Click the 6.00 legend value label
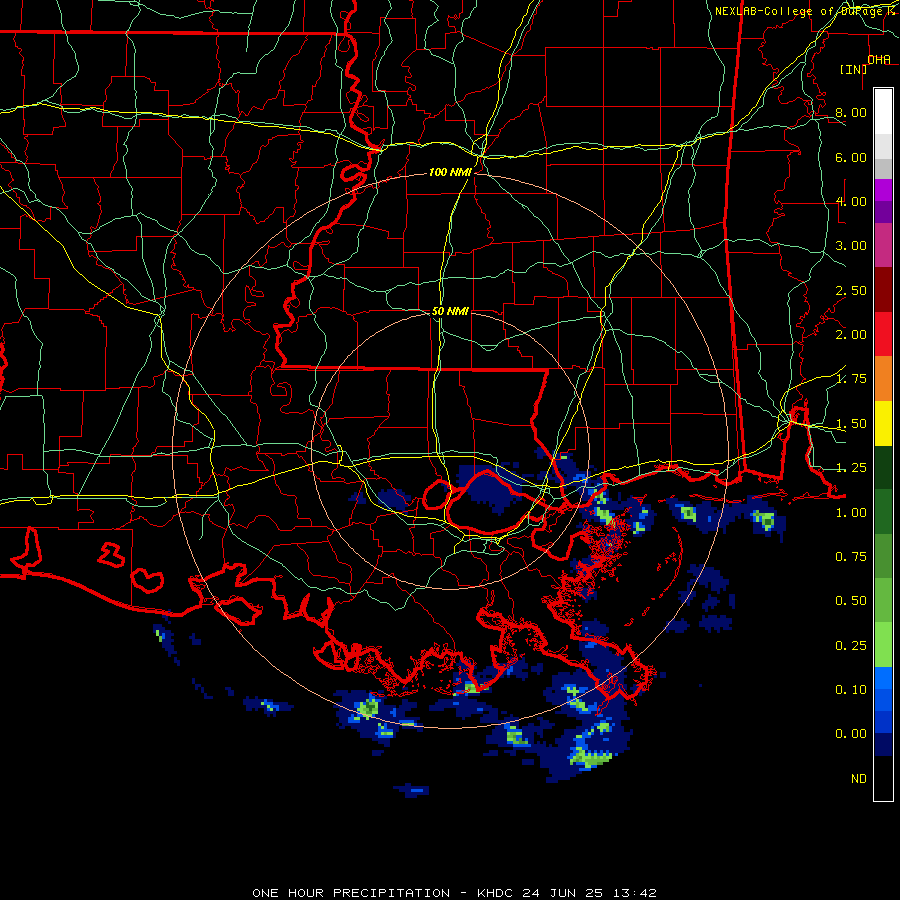The width and height of the screenshot is (900, 900). (x=851, y=157)
